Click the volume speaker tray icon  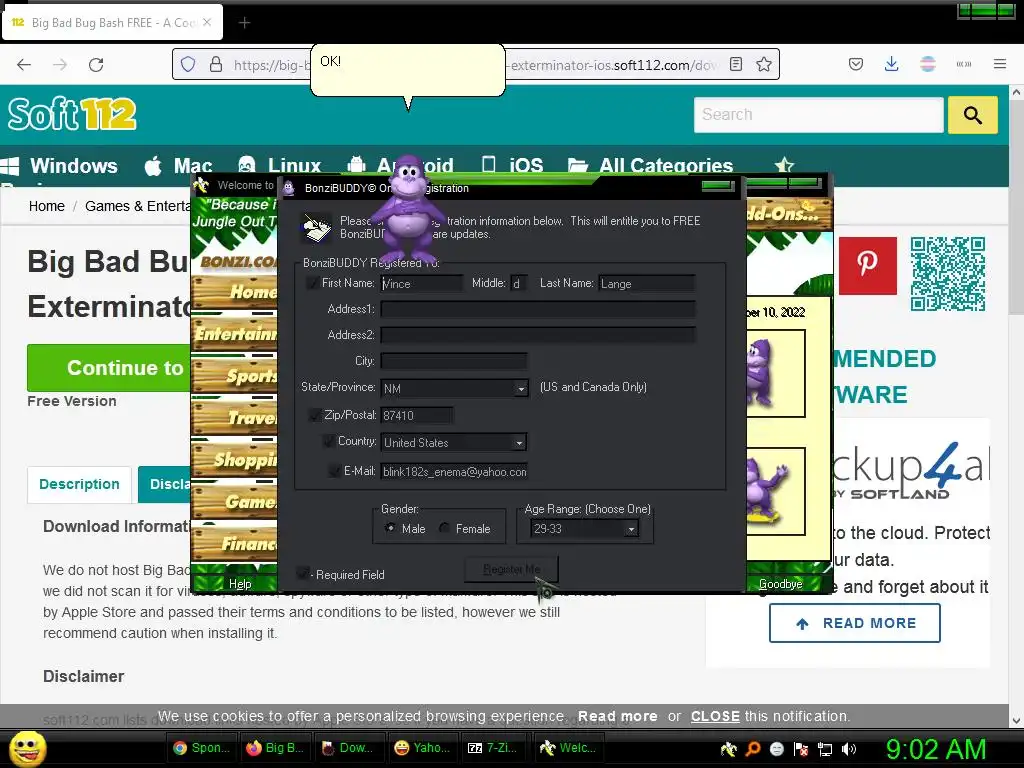[x=849, y=748]
